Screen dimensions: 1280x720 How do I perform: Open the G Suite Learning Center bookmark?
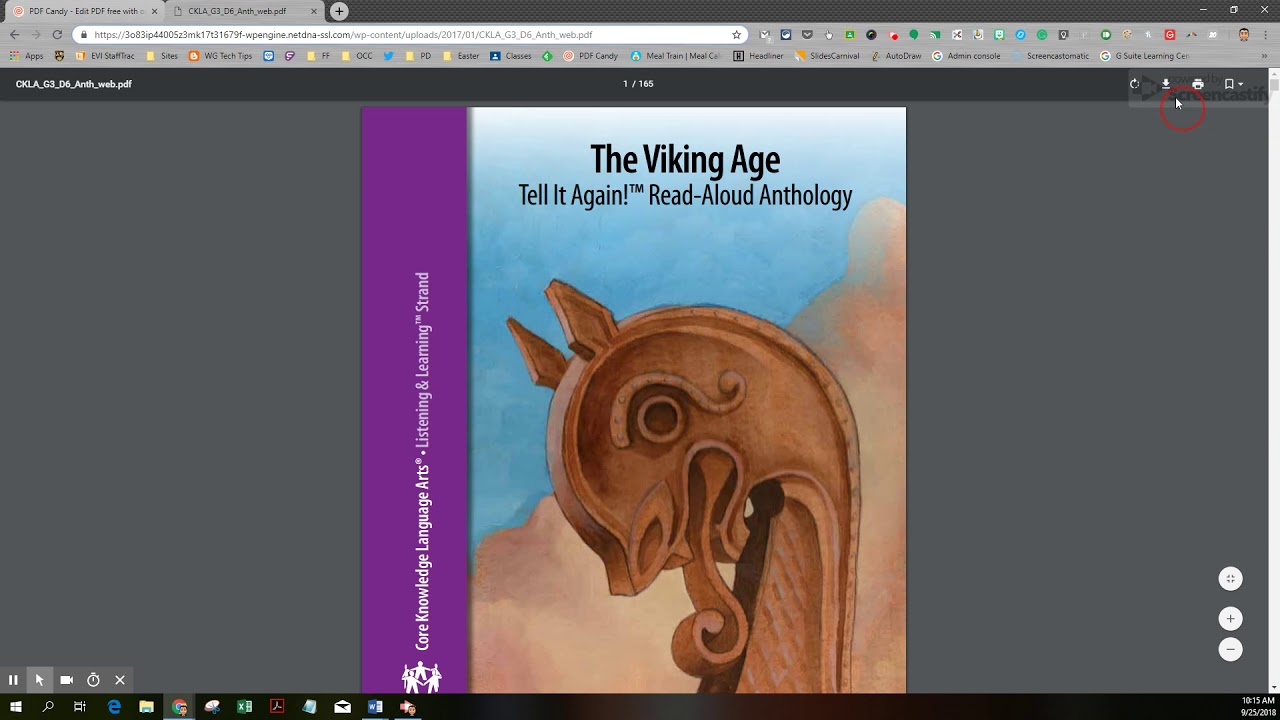[x=1145, y=56]
